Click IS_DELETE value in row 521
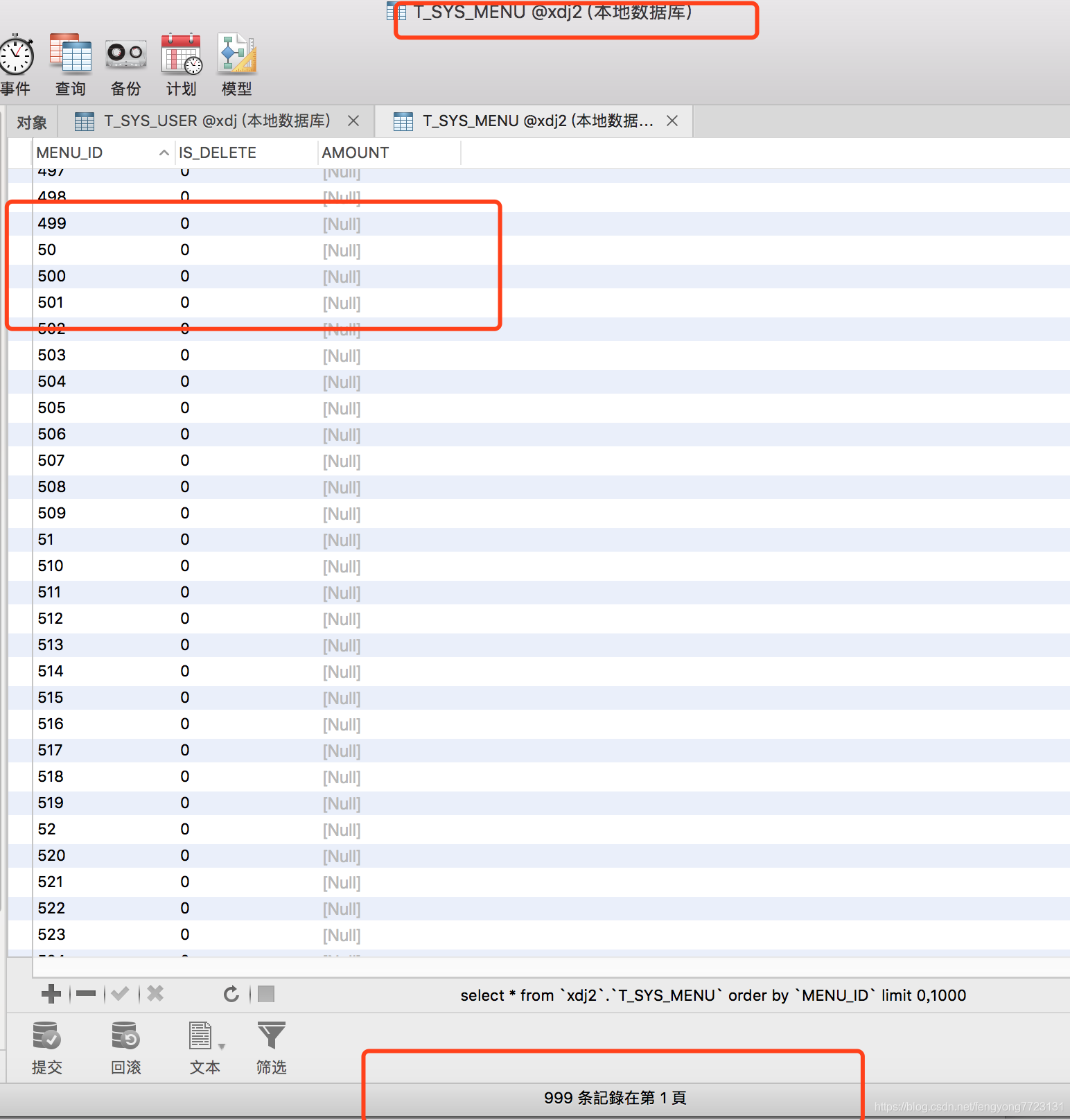1070x1120 pixels. click(x=185, y=882)
